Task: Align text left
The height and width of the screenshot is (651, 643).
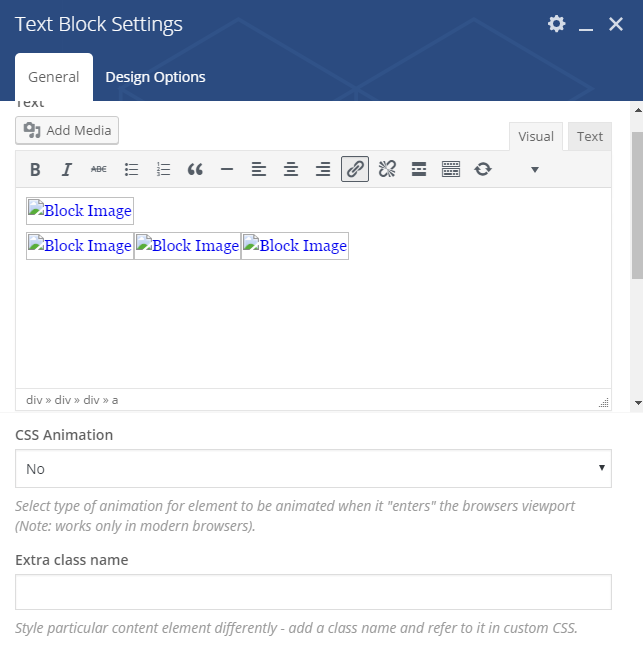Action: (259, 169)
